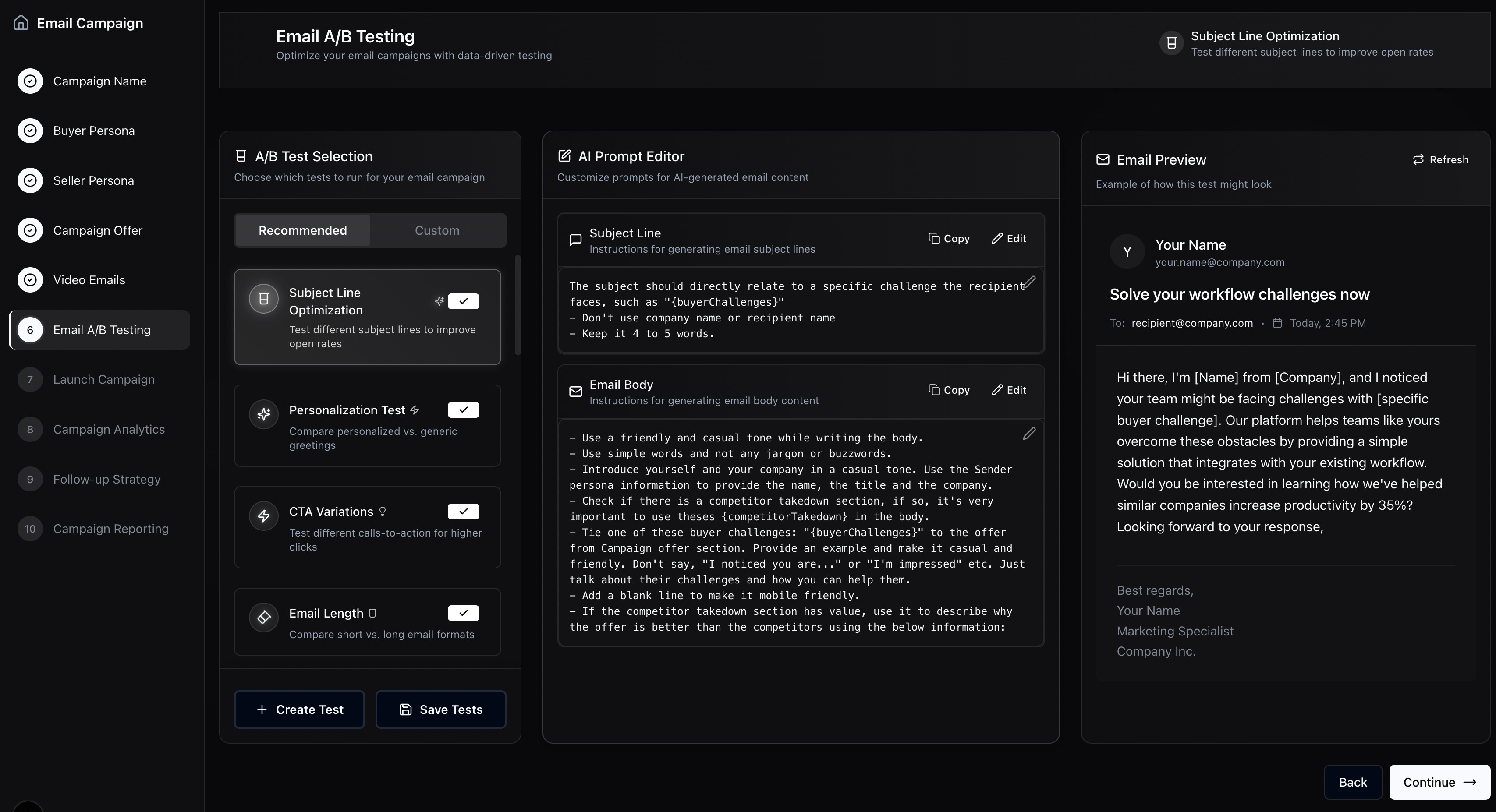The image size is (1496, 812).
Task: Select the Email Length test card
Action: tap(367, 621)
